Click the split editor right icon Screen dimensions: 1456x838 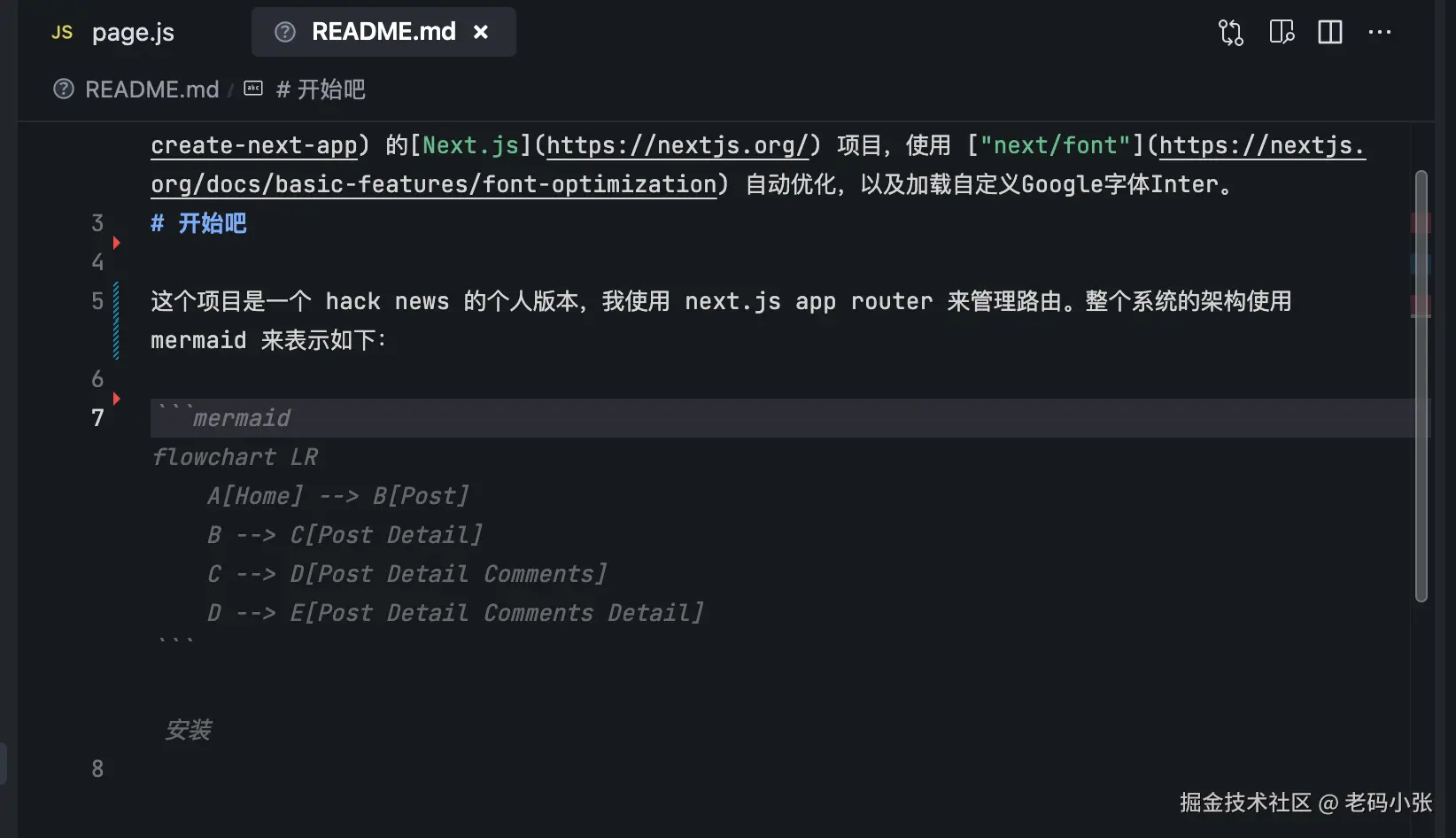1330,33
